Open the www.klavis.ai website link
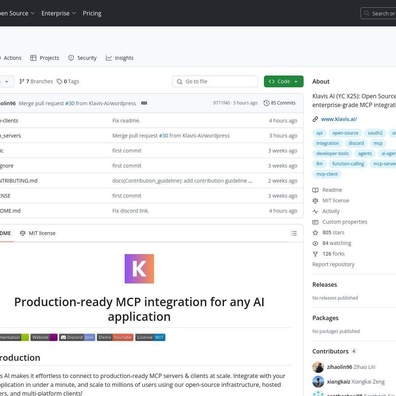Screen dimensions: 396x396 pos(339,119)
